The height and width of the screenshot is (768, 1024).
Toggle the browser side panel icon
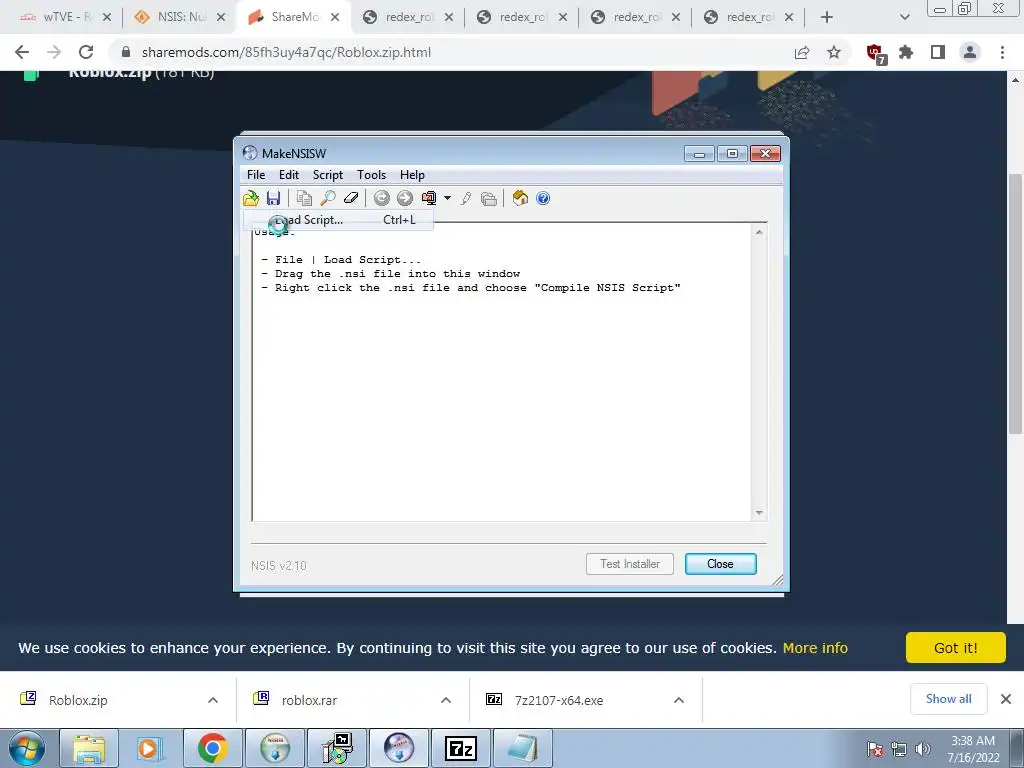click(x=938, y=52)
